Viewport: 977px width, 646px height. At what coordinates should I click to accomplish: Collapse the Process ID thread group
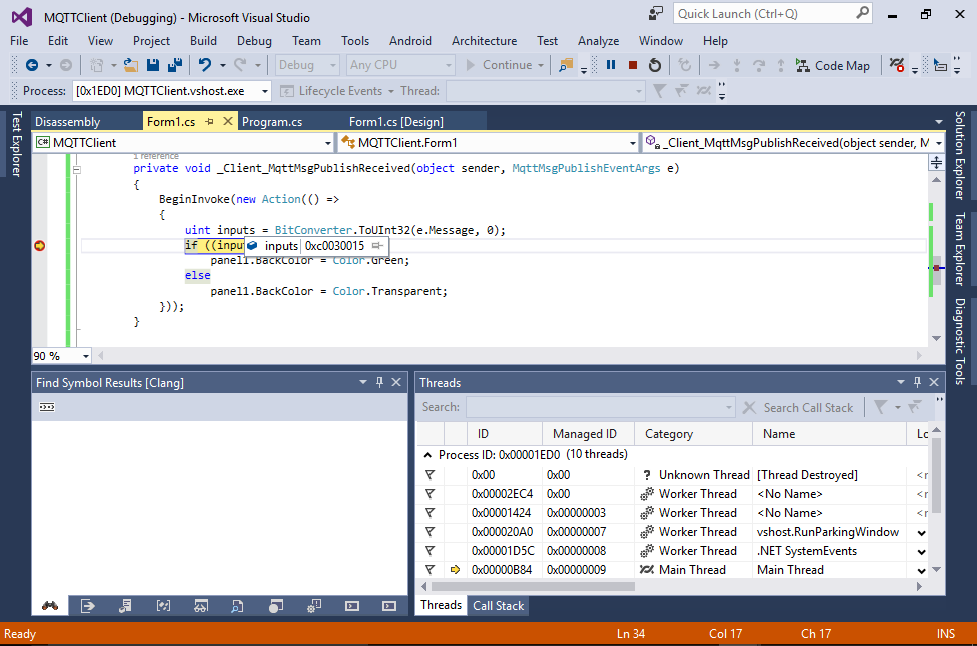pyautogui.click(x=427, y=455)
